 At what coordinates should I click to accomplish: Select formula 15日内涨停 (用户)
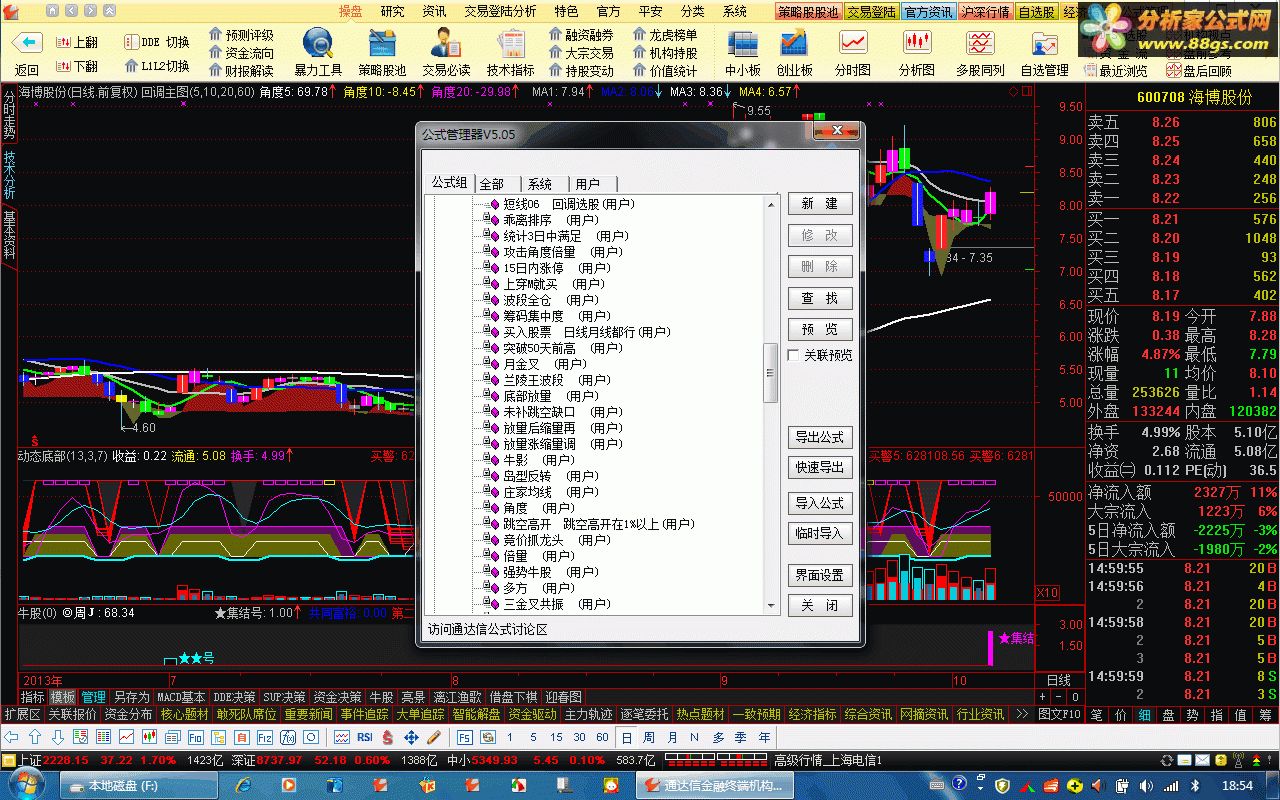[557, 268]
